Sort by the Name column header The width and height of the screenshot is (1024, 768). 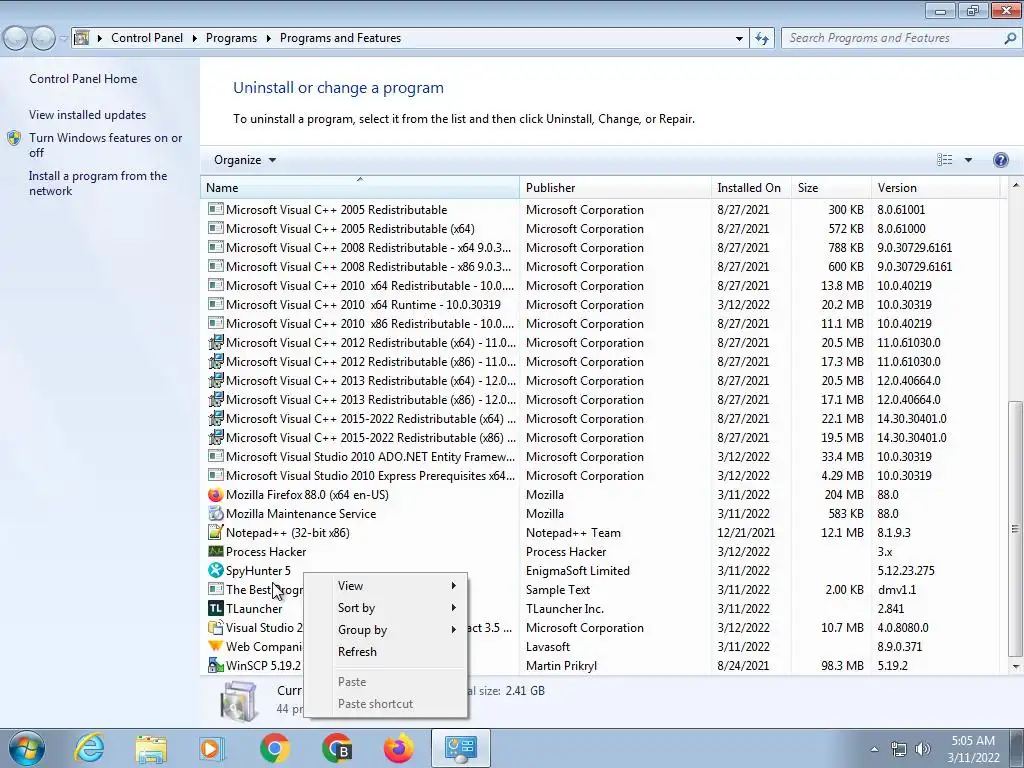(360, 187)
